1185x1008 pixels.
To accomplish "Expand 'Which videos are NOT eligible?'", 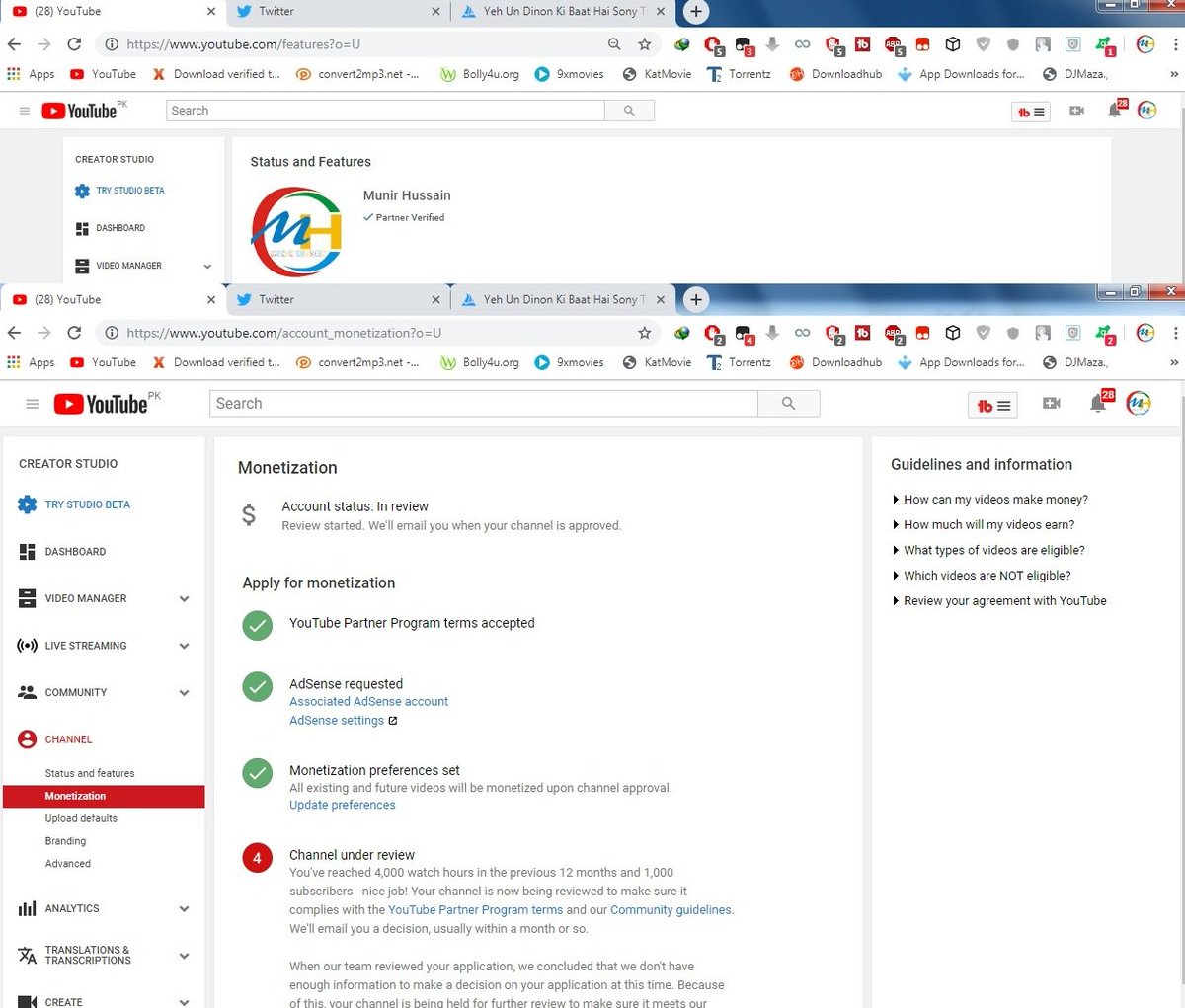I will [x=981, y=576].
